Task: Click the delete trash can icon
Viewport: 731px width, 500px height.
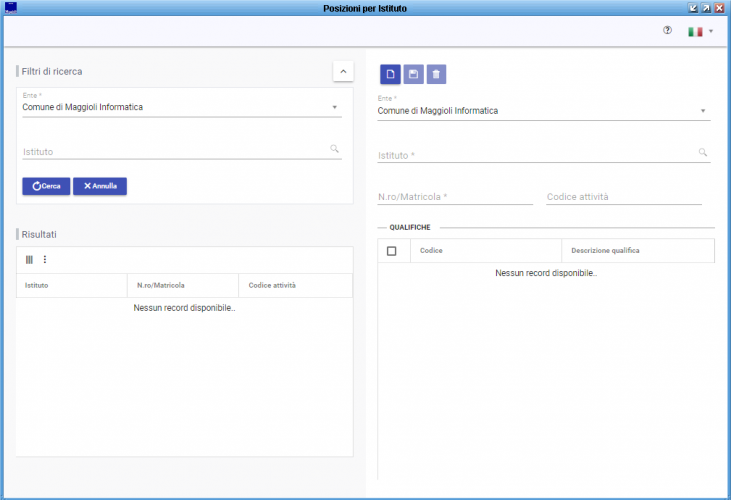Action: click(x=436, y=75)
